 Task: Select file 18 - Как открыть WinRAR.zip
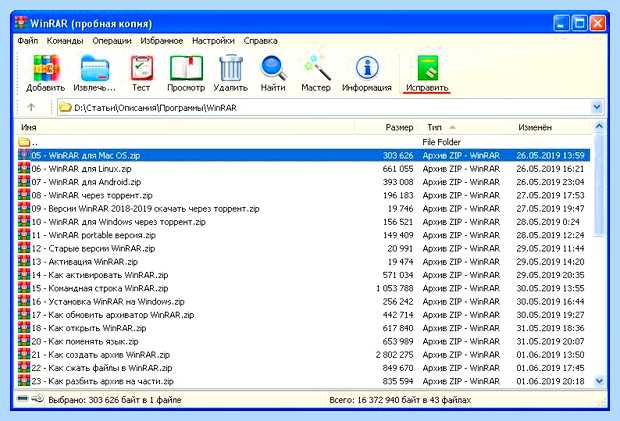(x=304, y=328)
